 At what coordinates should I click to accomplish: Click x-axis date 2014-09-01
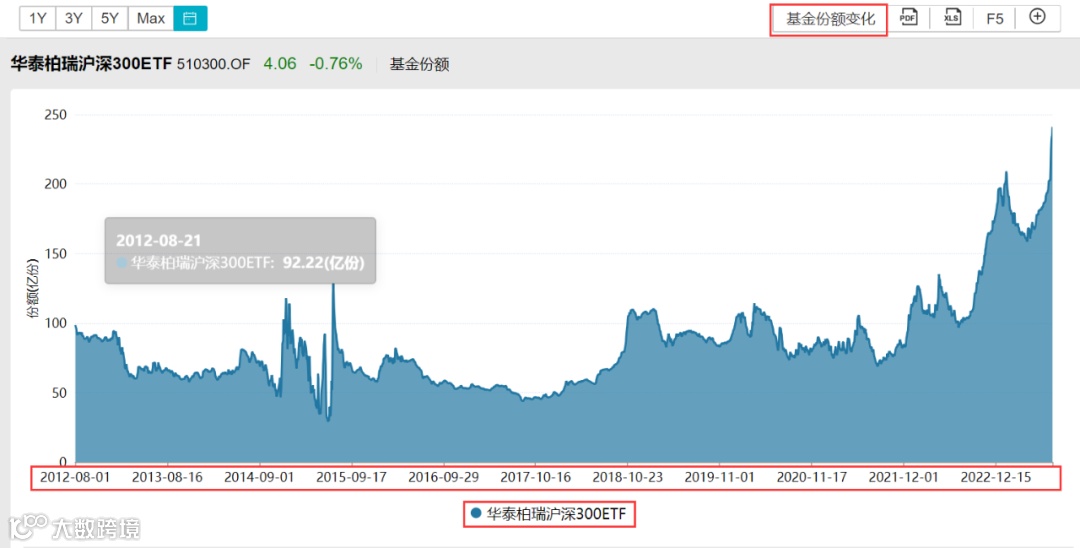259,477
